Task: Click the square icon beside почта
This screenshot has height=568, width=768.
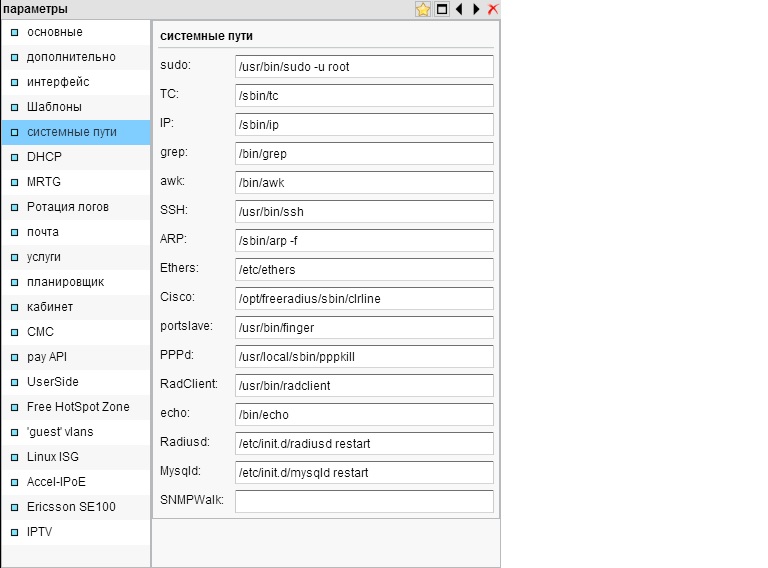Action: point(14,232)
